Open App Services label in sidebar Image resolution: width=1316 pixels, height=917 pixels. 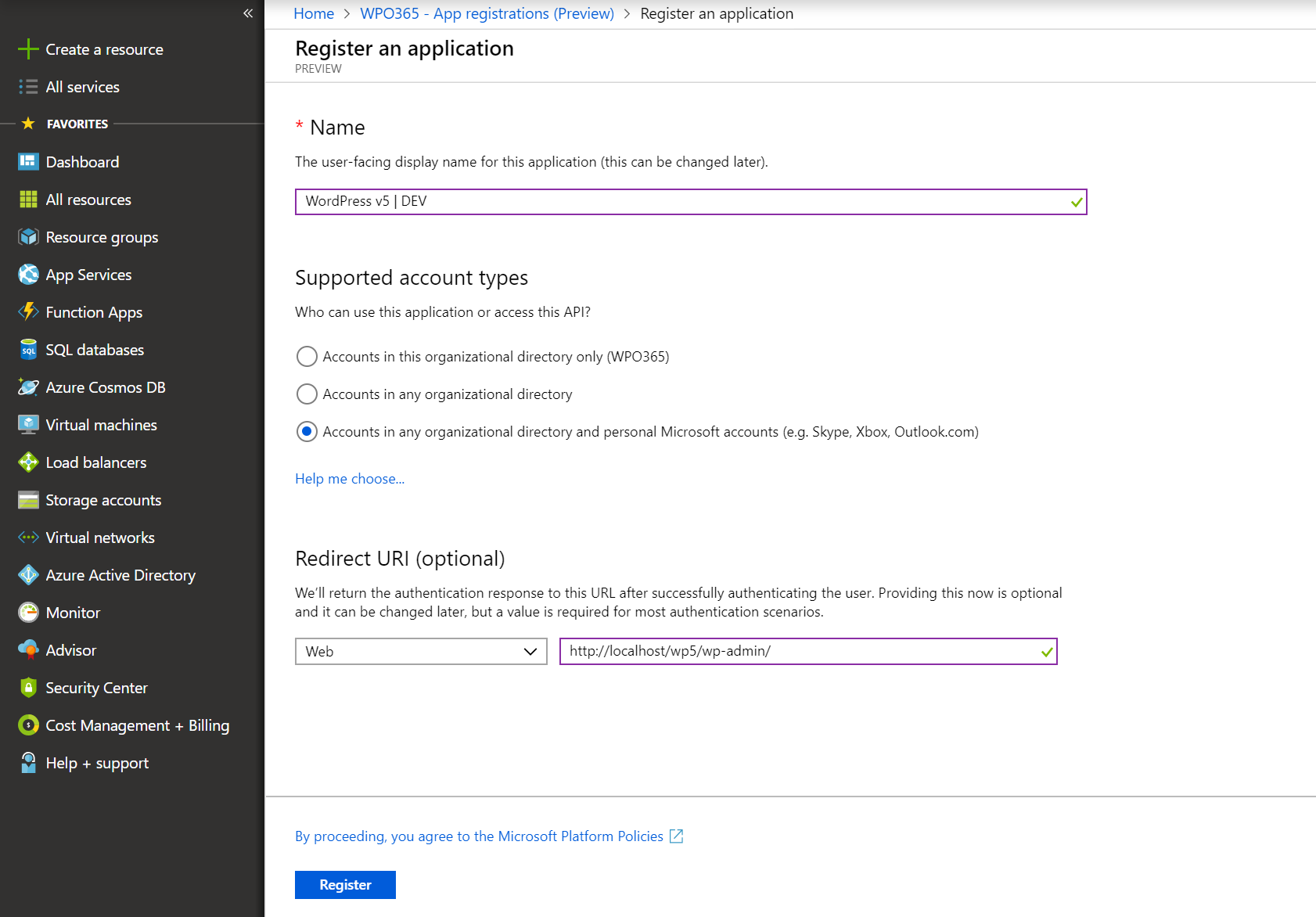tap(88, 275)
